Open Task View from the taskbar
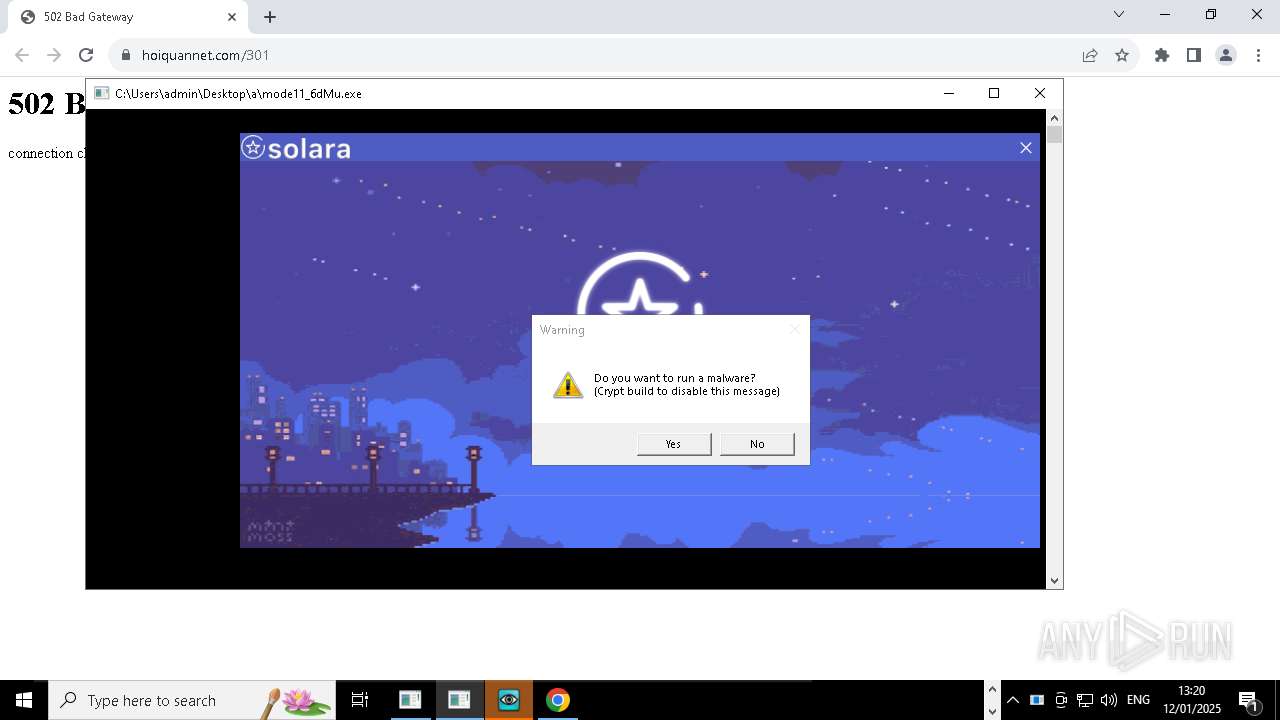This screenshot has height=720, width=1280. tap(360, 700)
